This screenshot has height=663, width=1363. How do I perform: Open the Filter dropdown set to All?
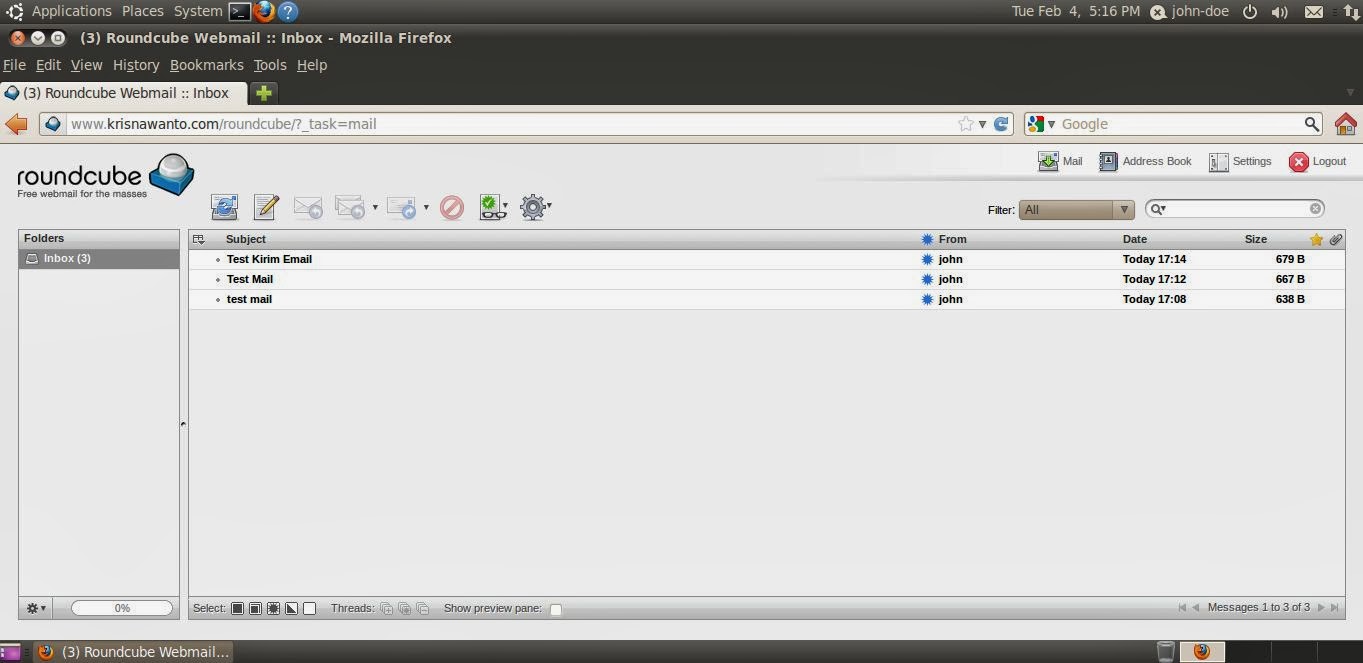click(x=1076, y=210)
